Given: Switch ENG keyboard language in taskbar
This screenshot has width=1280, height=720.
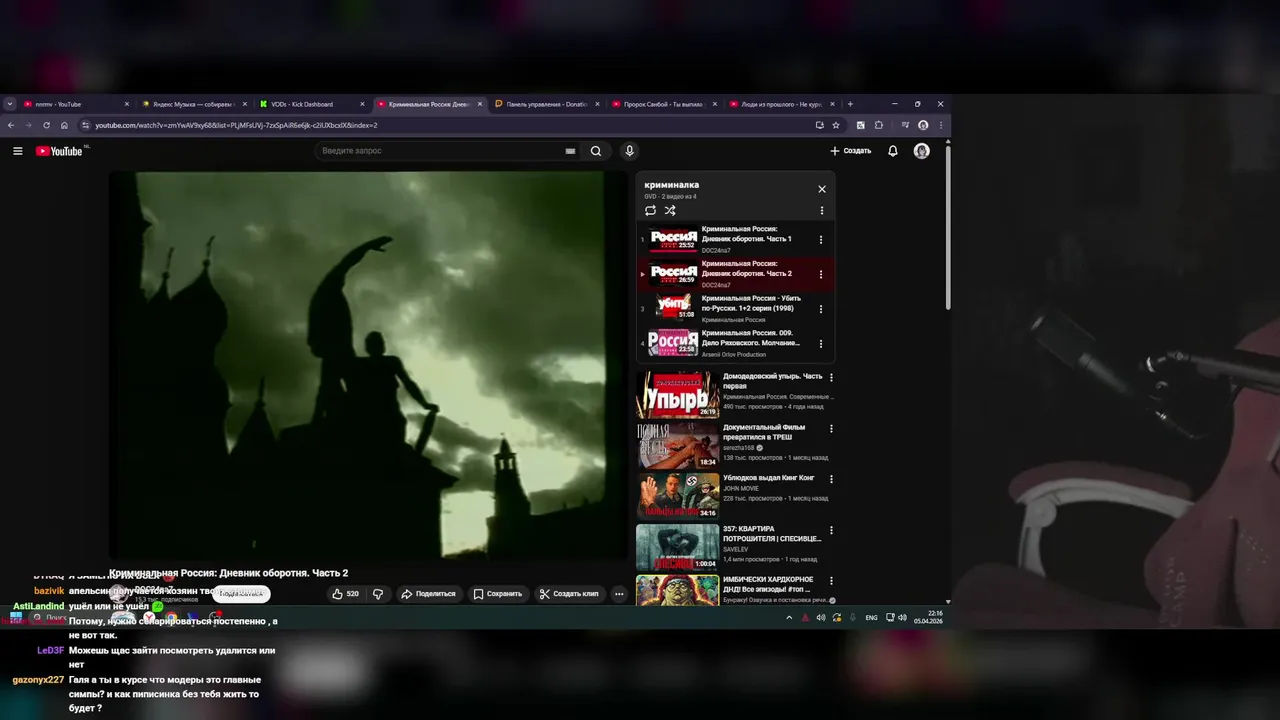Looking at the screenshot, I should (871, 618).
